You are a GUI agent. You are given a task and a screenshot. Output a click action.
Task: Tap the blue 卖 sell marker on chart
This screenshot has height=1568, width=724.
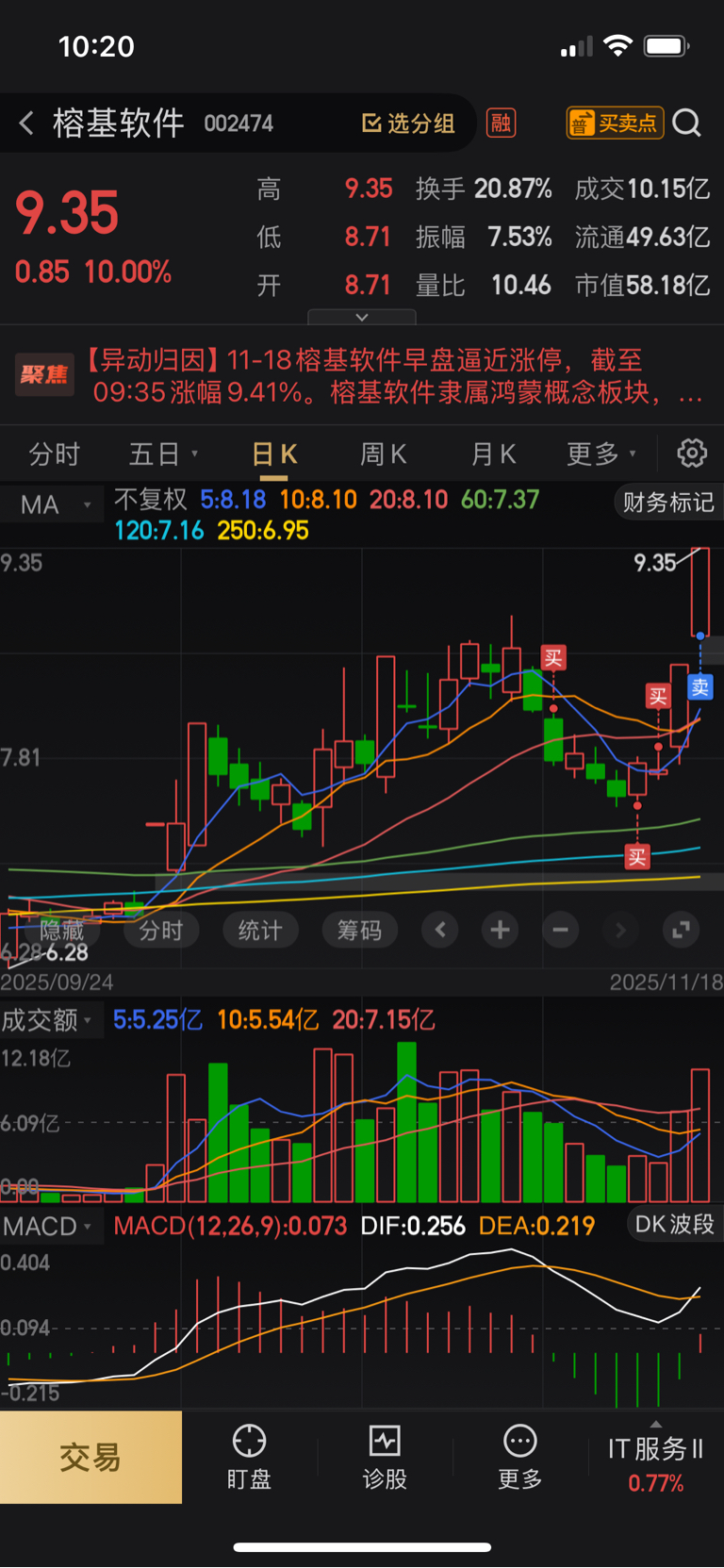(700, 687)
